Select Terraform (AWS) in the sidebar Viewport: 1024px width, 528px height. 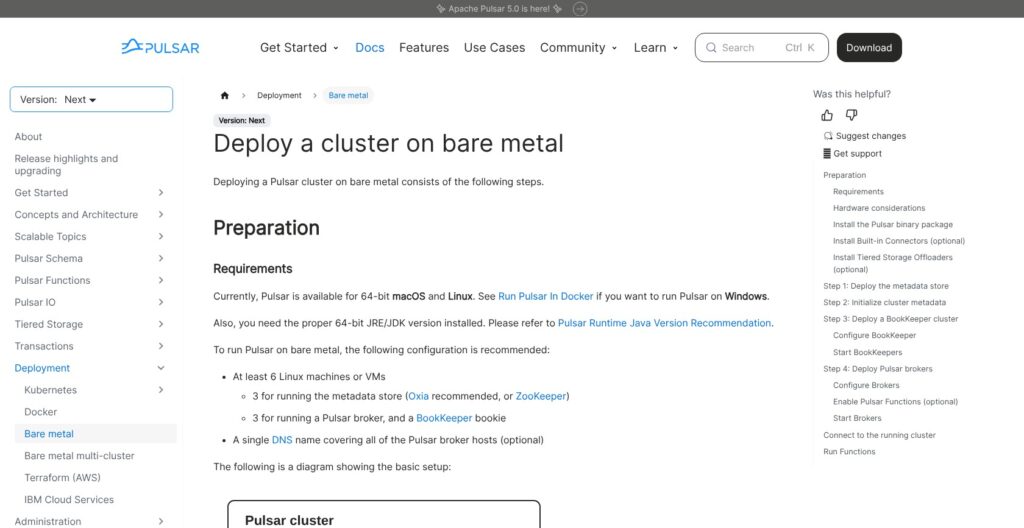coord(62,478)
